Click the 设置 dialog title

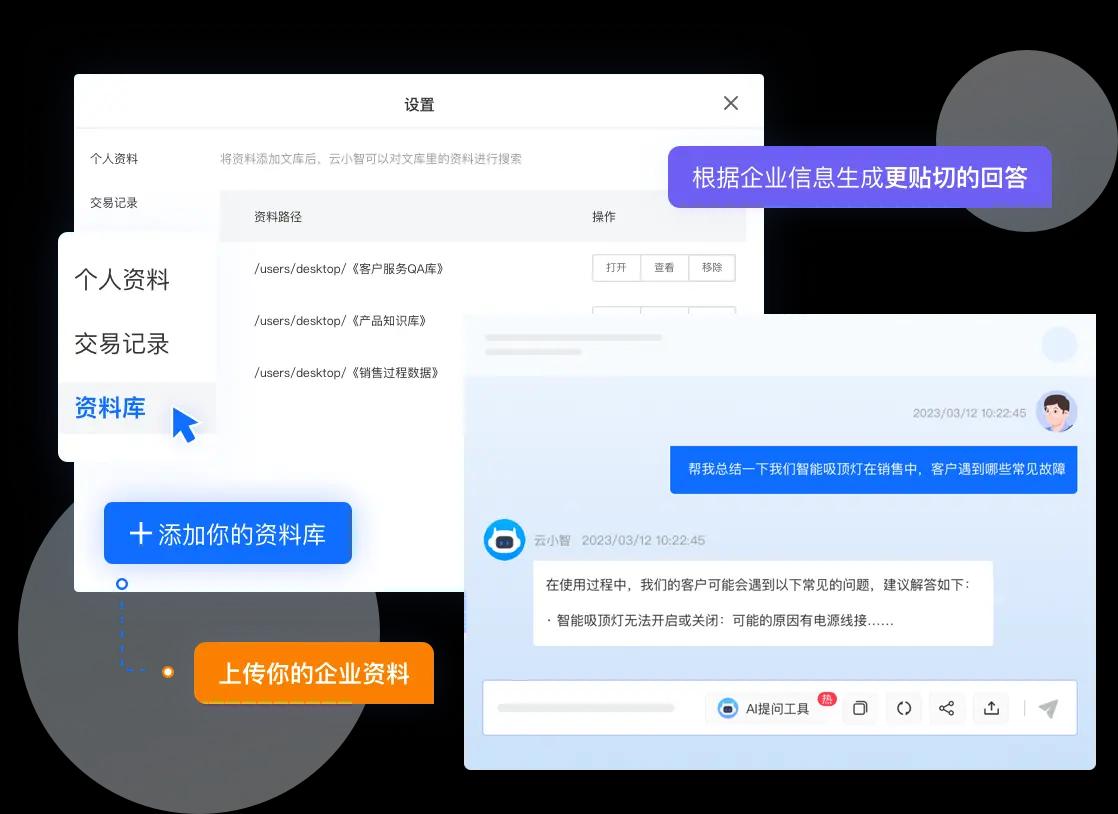(419, 105)
